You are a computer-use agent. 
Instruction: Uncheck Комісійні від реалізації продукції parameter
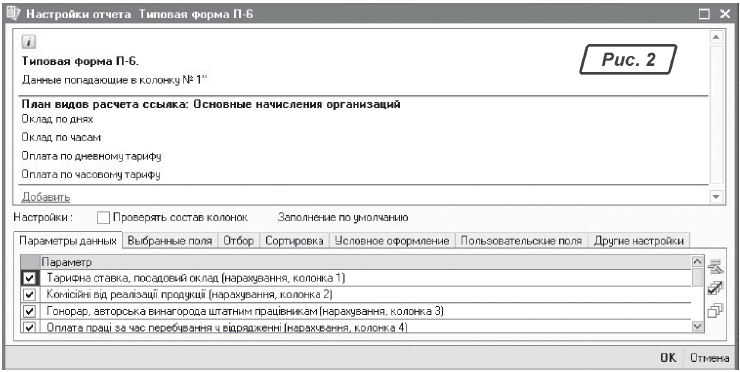tap(29, 295)
